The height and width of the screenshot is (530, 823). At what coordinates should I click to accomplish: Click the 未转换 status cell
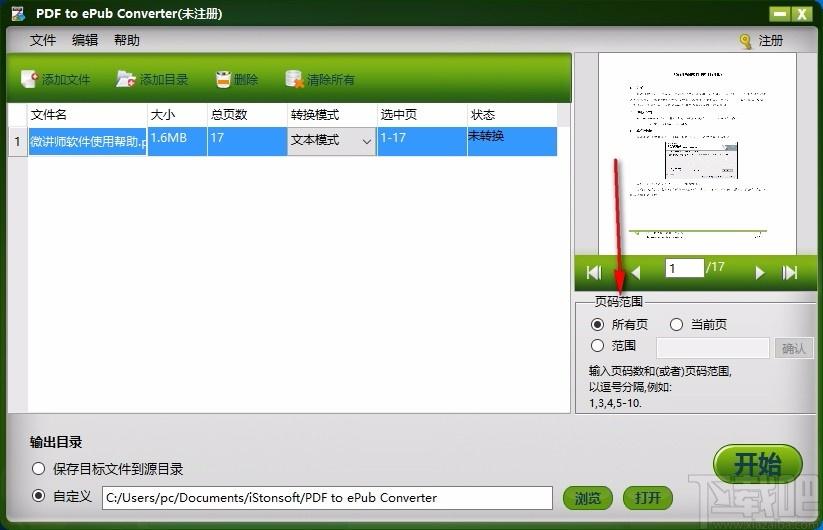tap(512, 142)
